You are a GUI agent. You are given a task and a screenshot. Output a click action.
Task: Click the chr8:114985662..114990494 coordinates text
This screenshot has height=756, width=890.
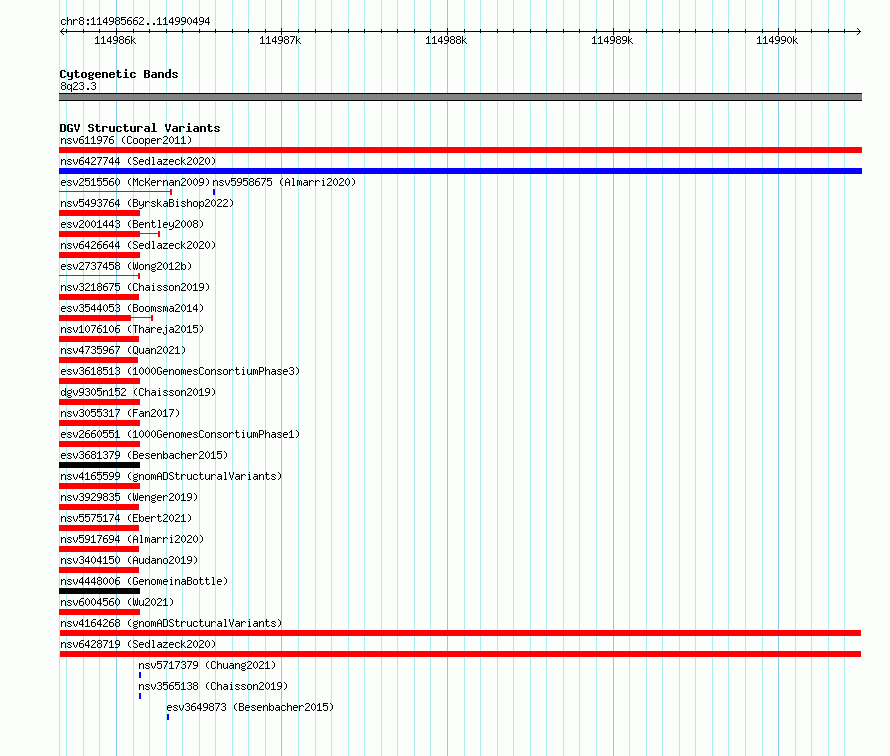135,22
